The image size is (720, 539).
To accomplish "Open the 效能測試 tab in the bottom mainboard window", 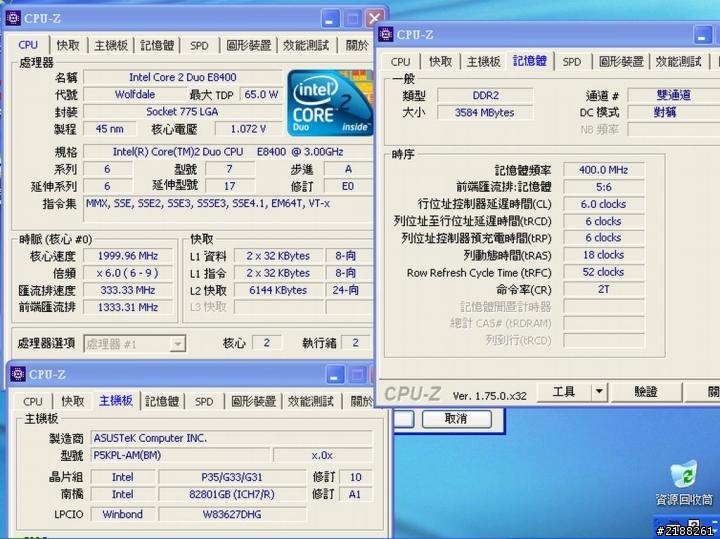I will [x=310, y=401].
